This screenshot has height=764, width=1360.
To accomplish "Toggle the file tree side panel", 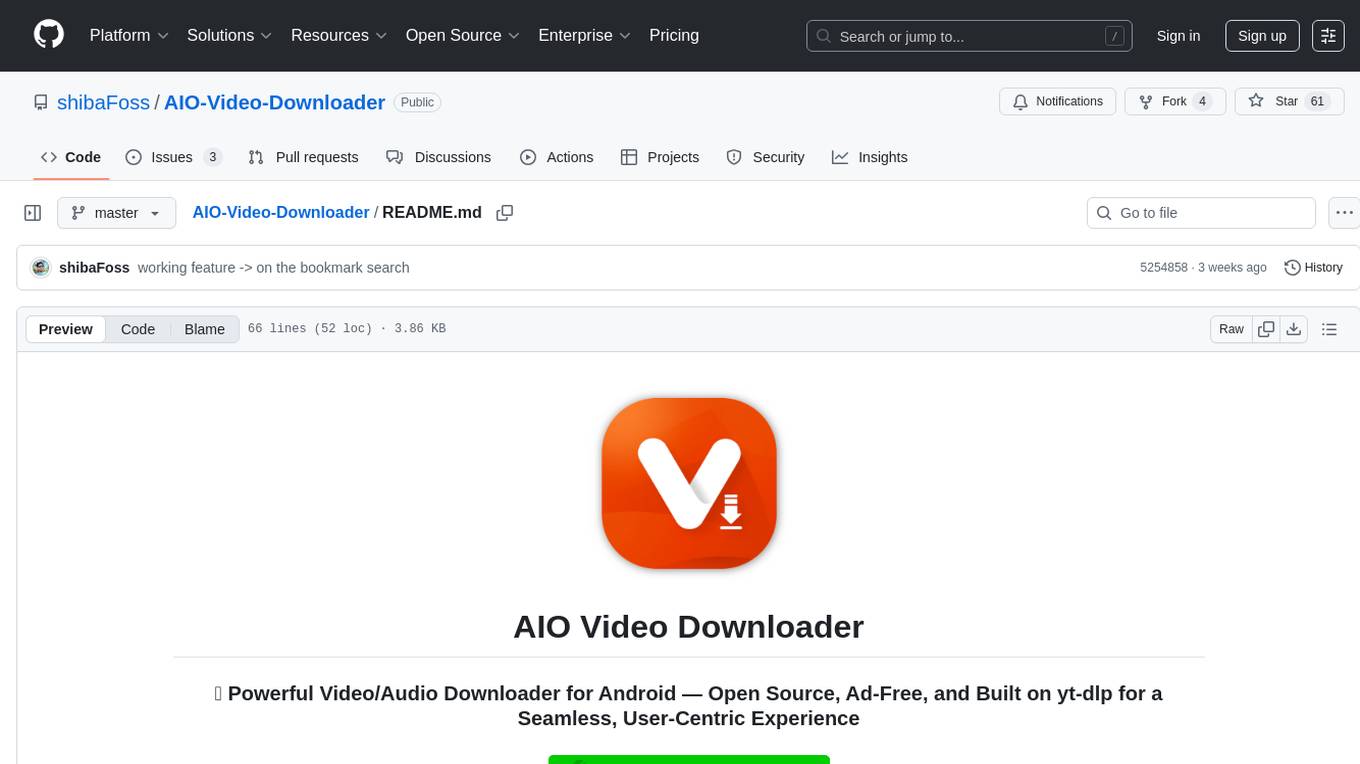I will (x=33, y=213).
